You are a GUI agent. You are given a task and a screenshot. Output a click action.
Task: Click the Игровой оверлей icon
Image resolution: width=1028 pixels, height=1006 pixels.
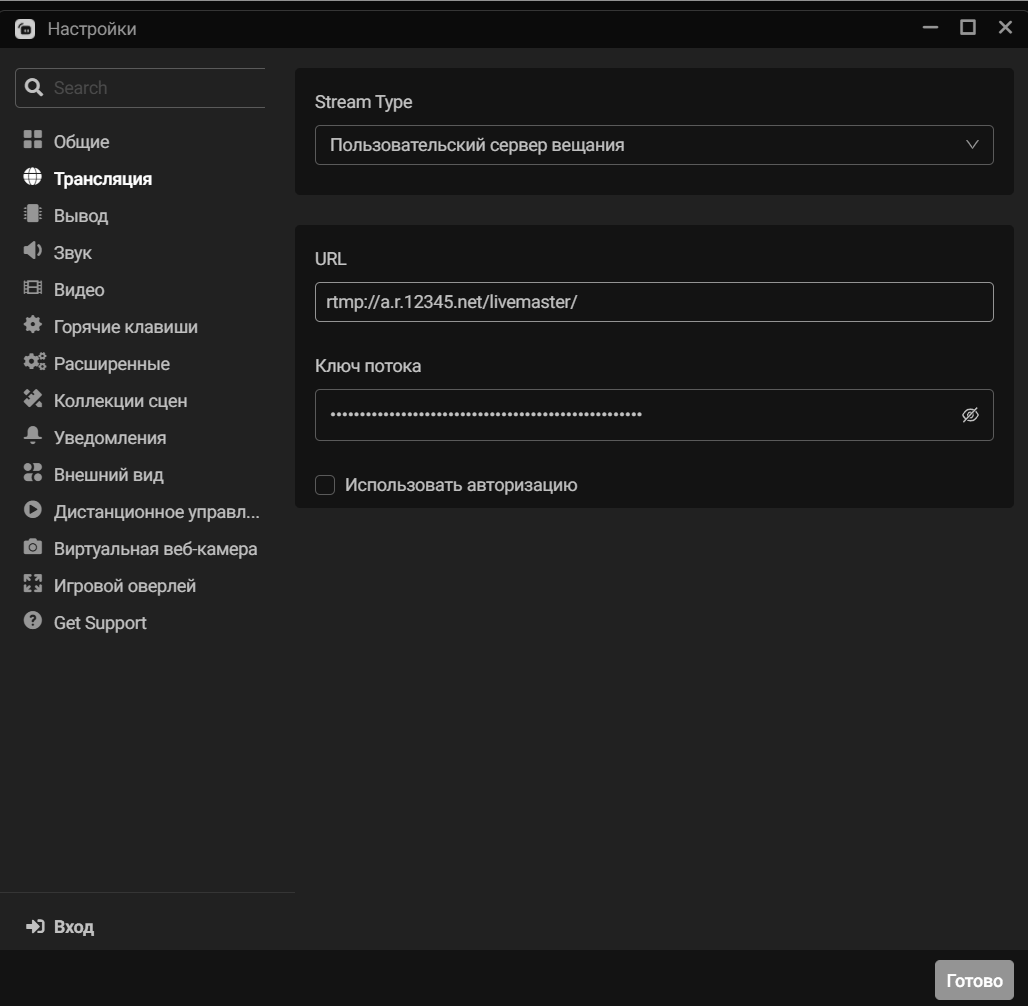coord(34,585)
